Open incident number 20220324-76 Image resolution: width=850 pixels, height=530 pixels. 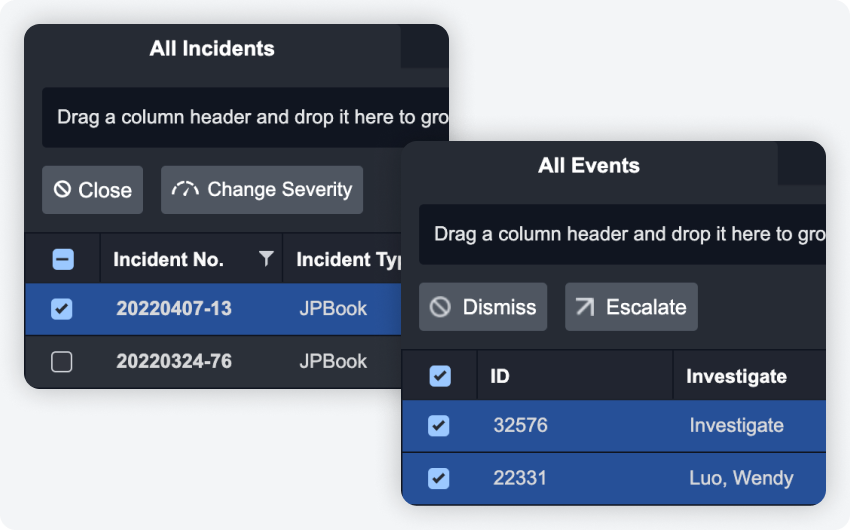[x=174, y=362]
